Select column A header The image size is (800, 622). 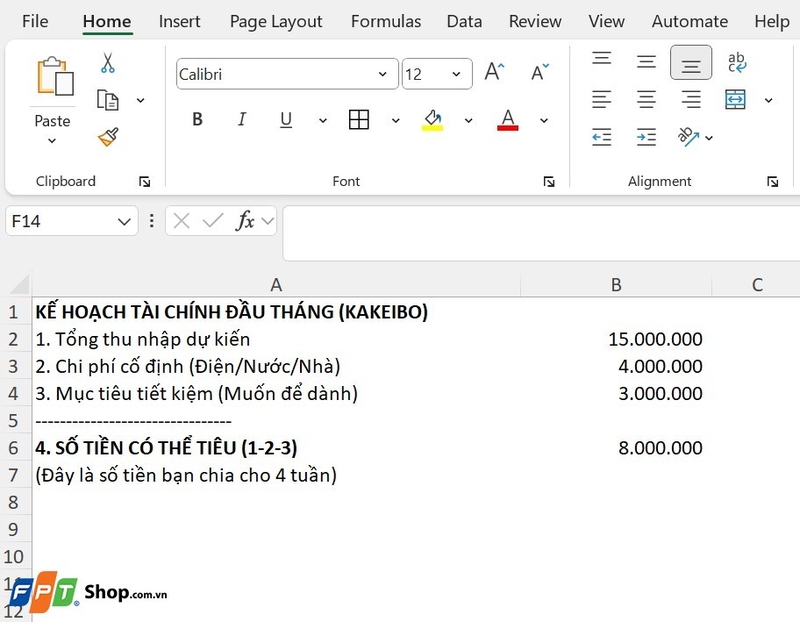pyautogui.click(x=276, y=285)
